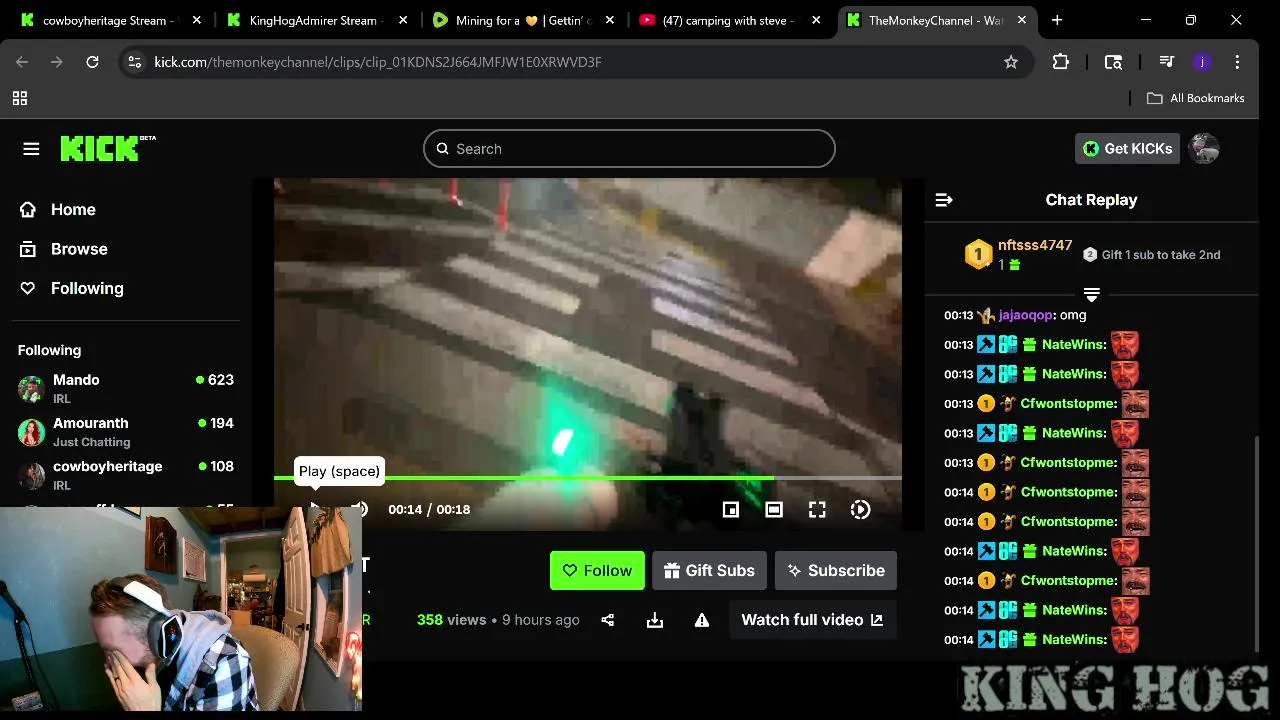Open Mando's channel from Following list

click(126, 388)
